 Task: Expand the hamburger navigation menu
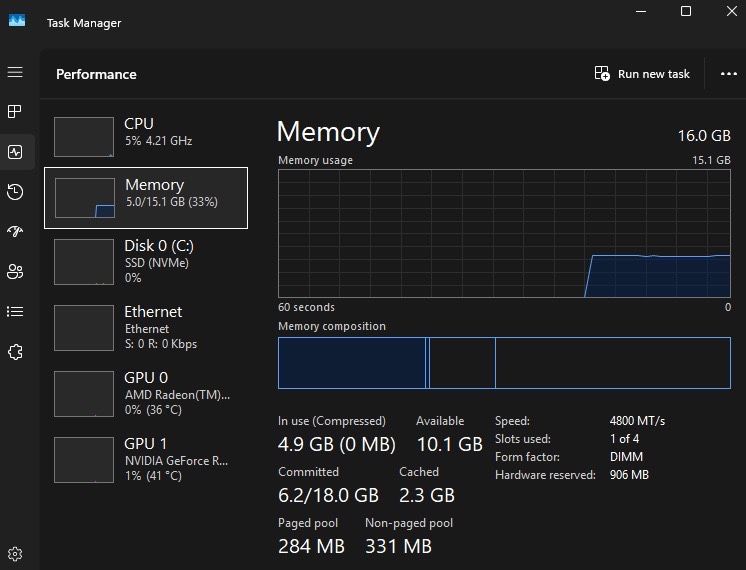click(x=15, y=72)
